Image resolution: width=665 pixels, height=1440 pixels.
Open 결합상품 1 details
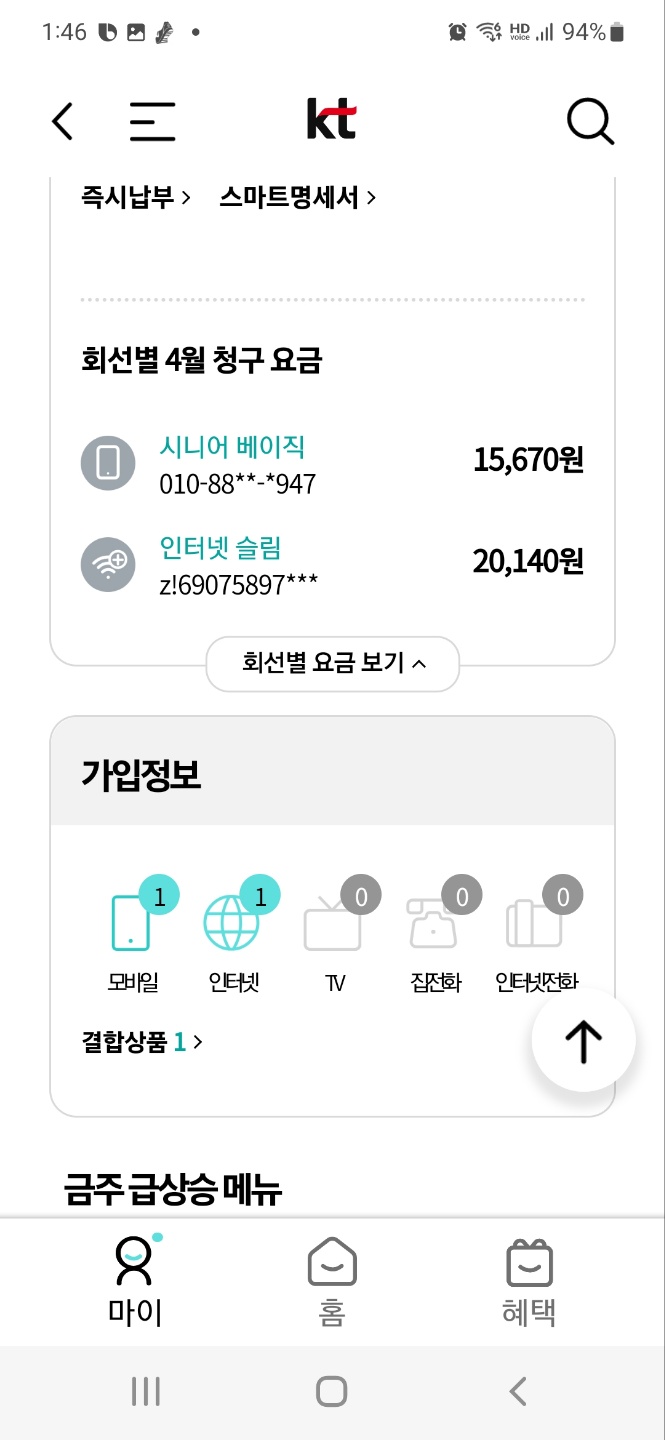tap(142, 1042)
